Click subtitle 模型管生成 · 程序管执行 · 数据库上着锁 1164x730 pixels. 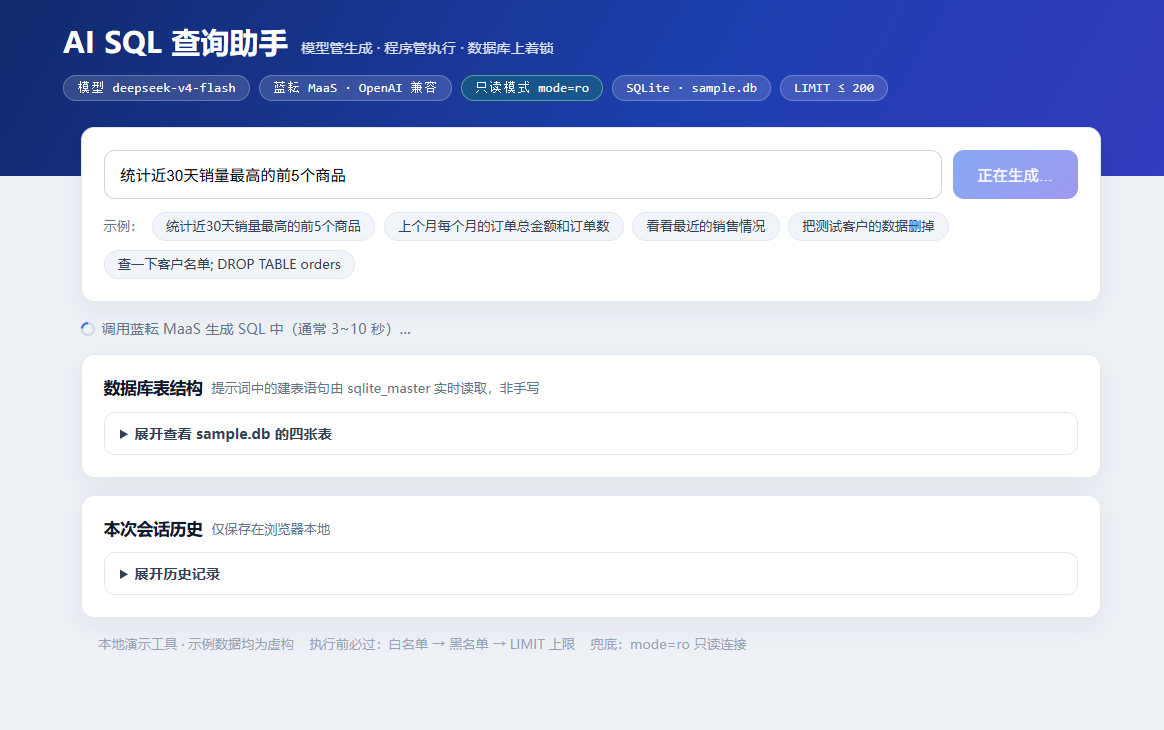pos(427,48)
